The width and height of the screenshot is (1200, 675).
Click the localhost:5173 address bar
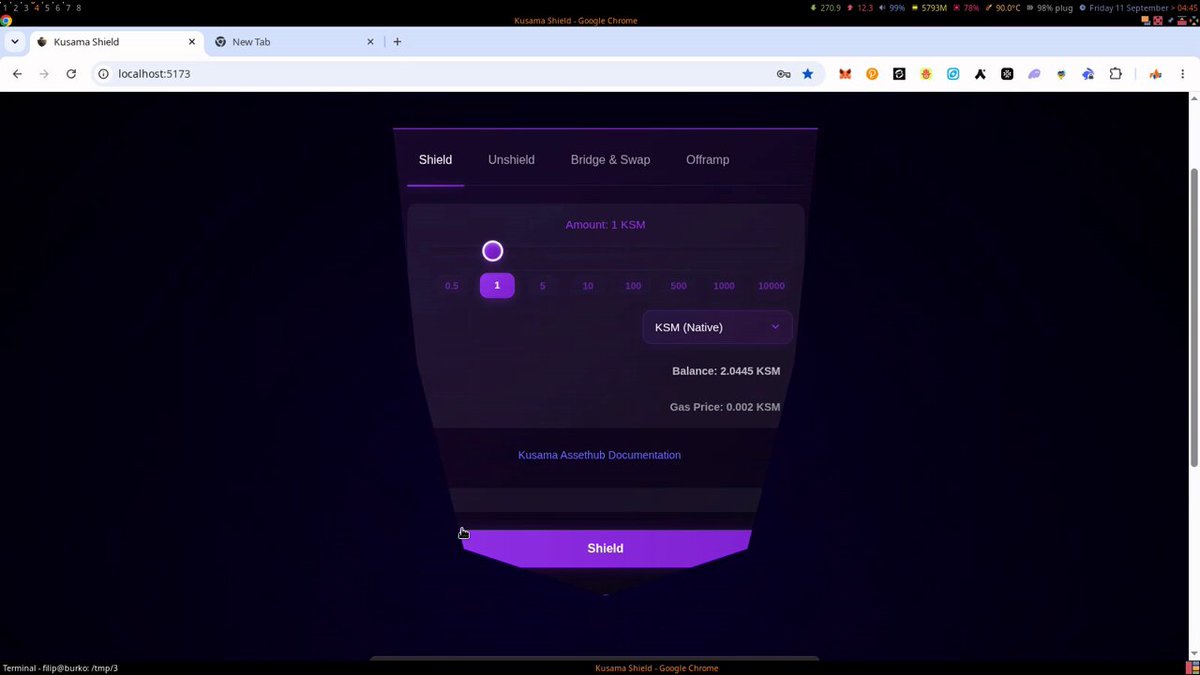[x=440, y=74]
